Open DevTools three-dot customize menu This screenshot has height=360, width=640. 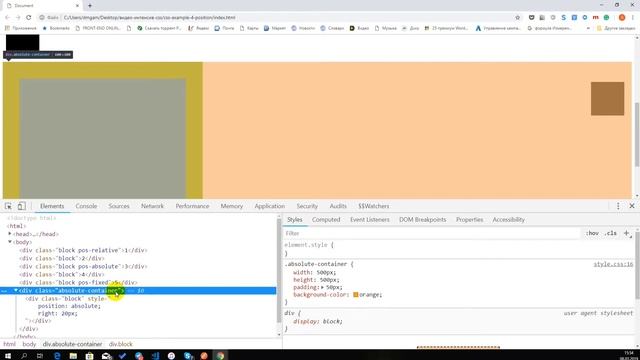coord(618,206)
